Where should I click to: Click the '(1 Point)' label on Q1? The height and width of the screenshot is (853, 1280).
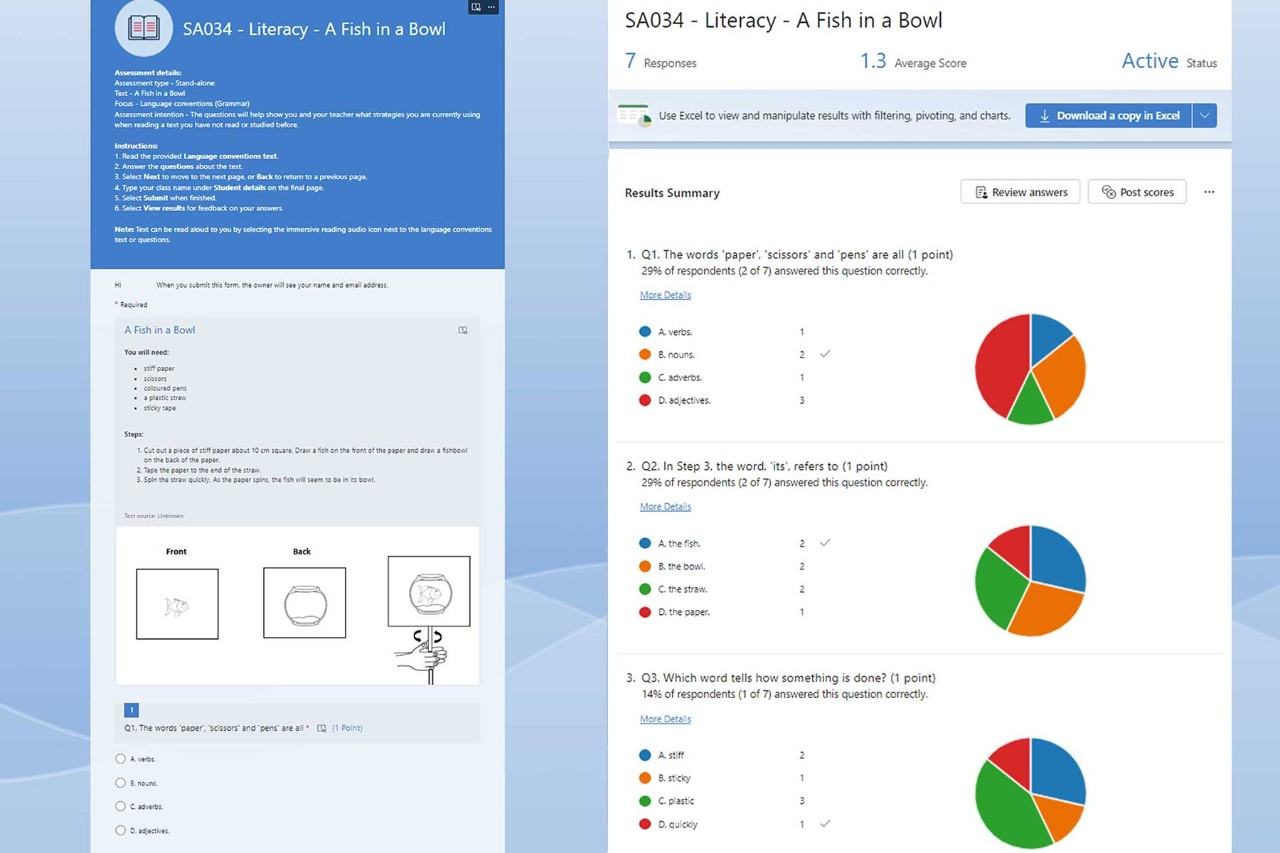pyautogui.click(x=347, y=728)
